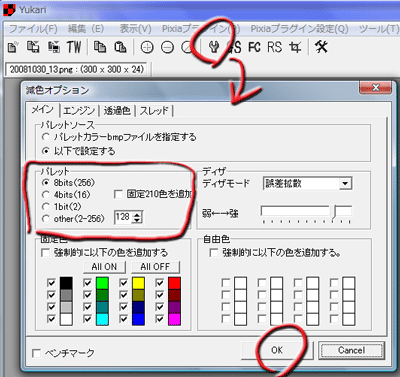Uncheck the box beside the cyan swatch
Viewport: 400px width, 377px height.
88,319
